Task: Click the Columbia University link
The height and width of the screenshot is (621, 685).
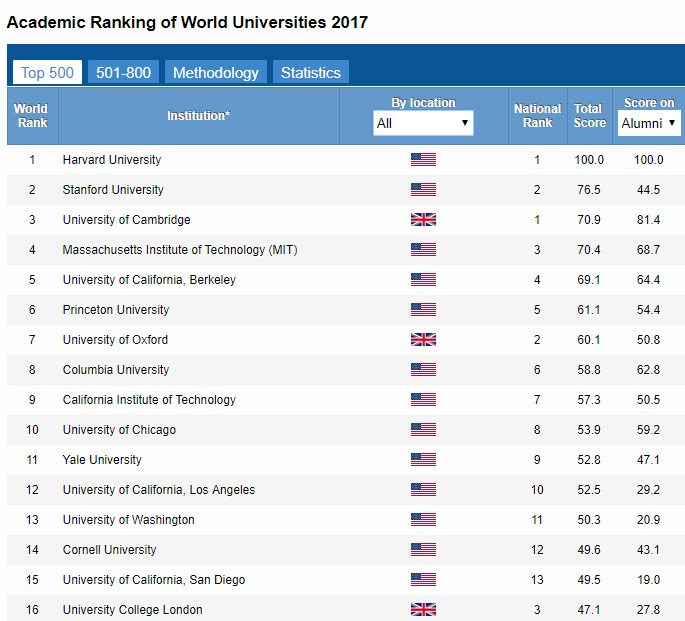Action: pyautogui.click(x=115, y=370)
